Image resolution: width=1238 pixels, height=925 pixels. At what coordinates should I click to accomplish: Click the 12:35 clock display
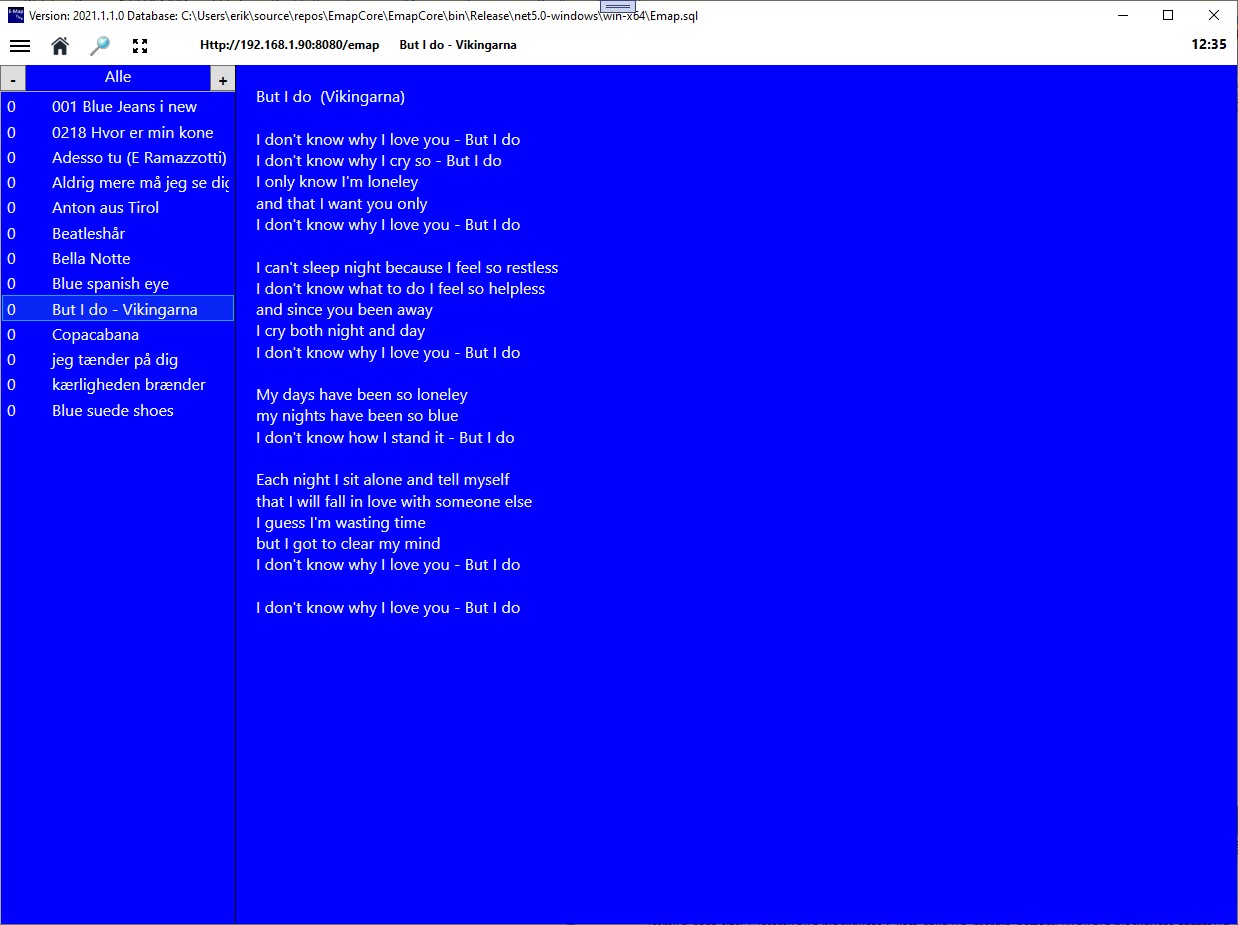click(1209, 45)
